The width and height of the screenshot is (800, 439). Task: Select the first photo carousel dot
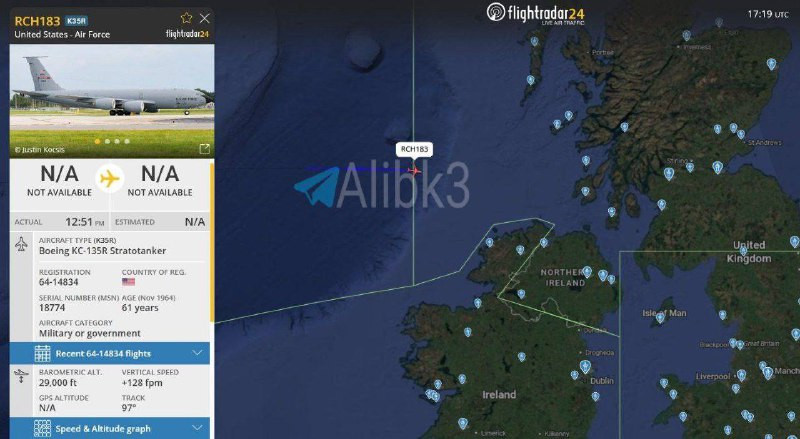pos(97,141)
